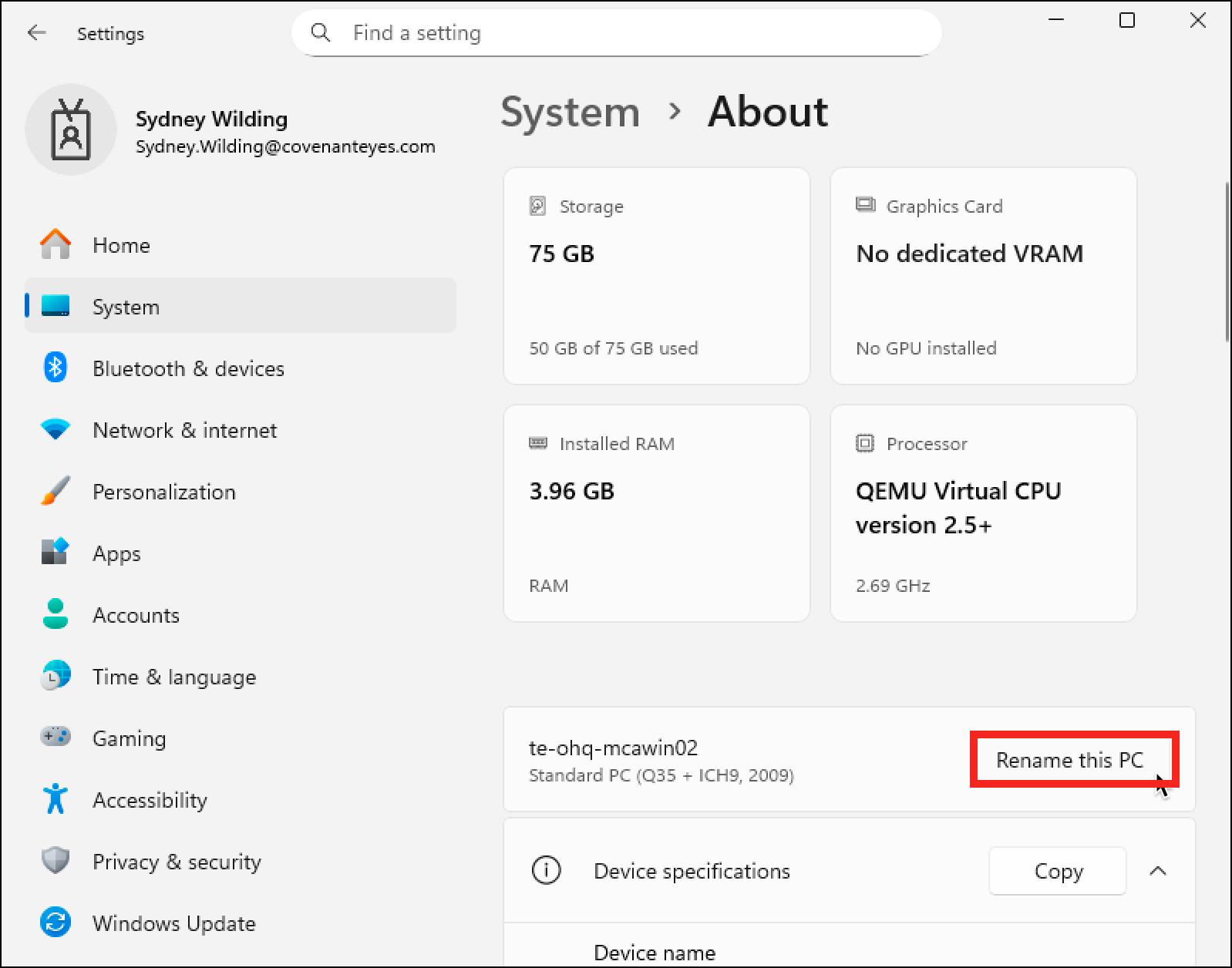Open Time & language settings
The image size is (1232, 968).
(173, 677)
